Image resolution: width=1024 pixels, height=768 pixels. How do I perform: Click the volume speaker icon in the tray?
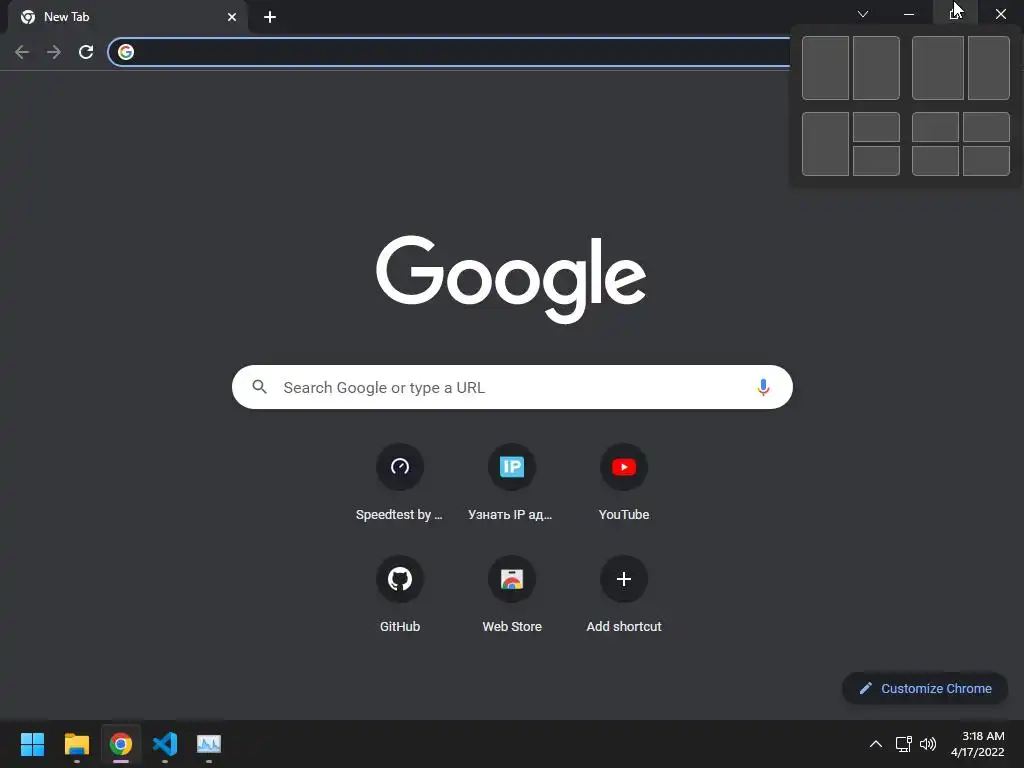coord(927,744)
